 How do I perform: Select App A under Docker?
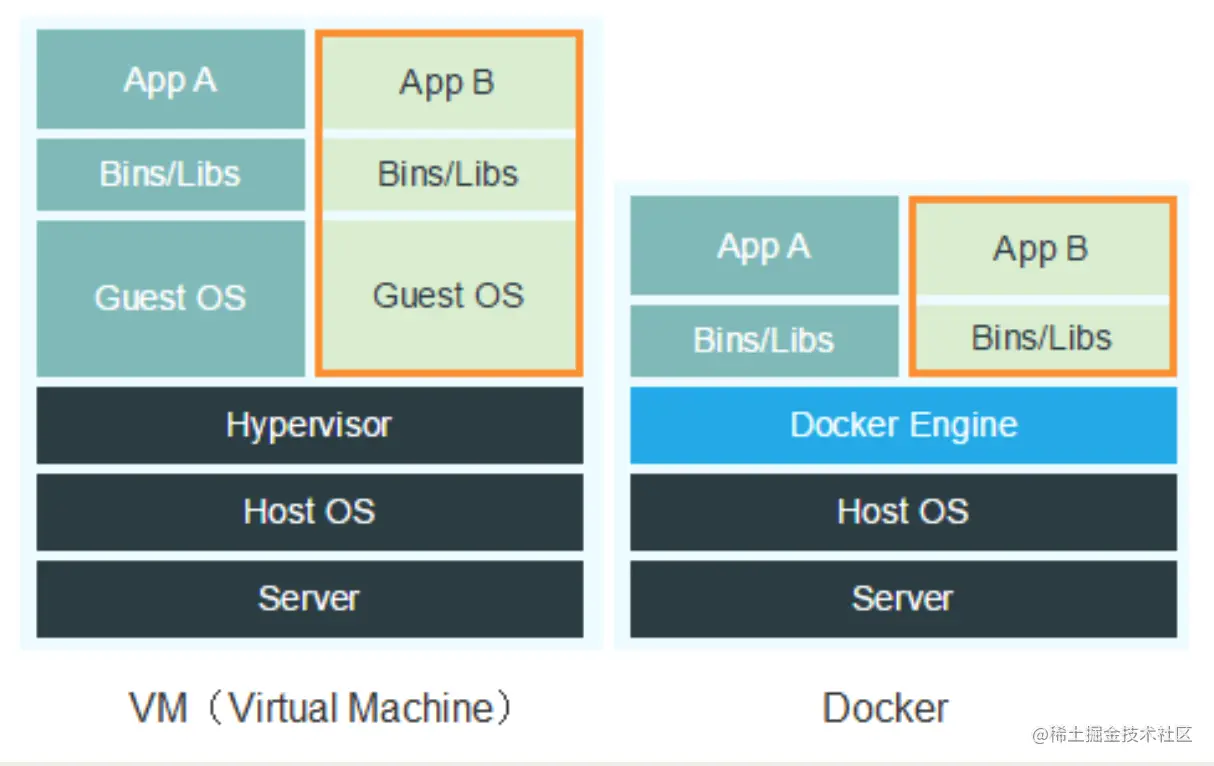[763, 247]
